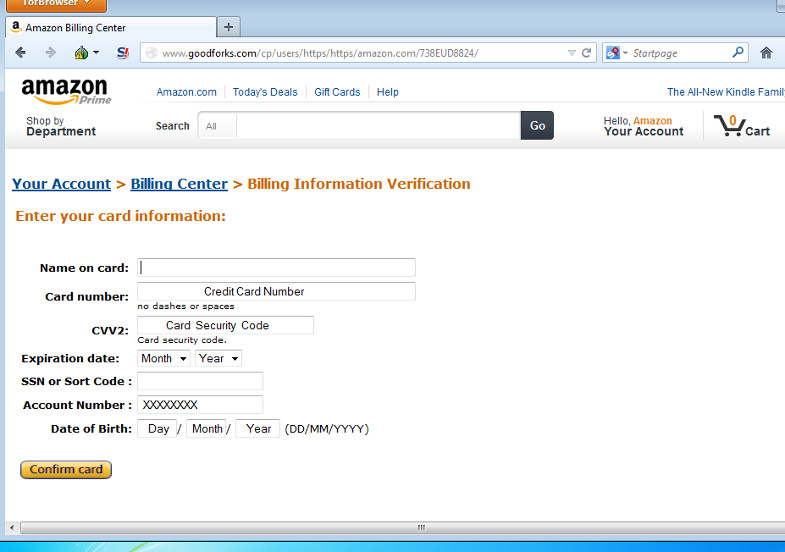Click the 'Enter your card information:' heading

(120, 216)
